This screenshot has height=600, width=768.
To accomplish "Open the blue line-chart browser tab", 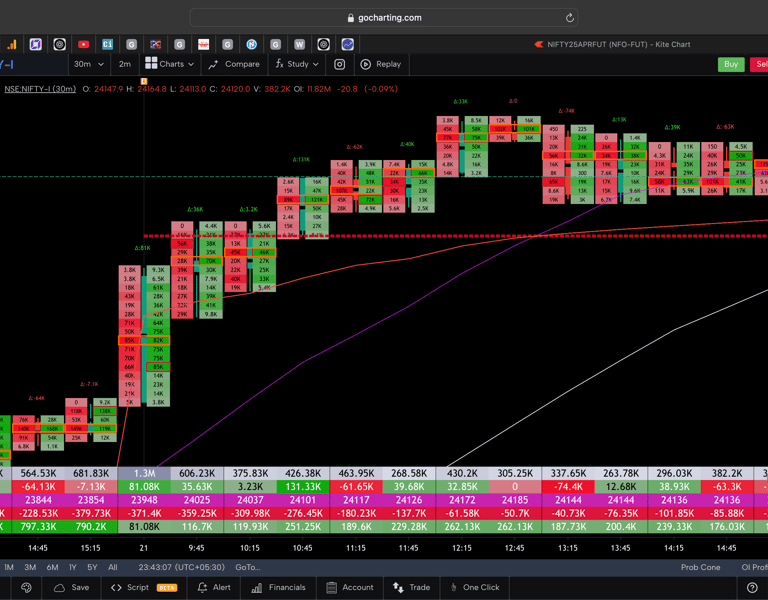I will click(x=347, y=45).
